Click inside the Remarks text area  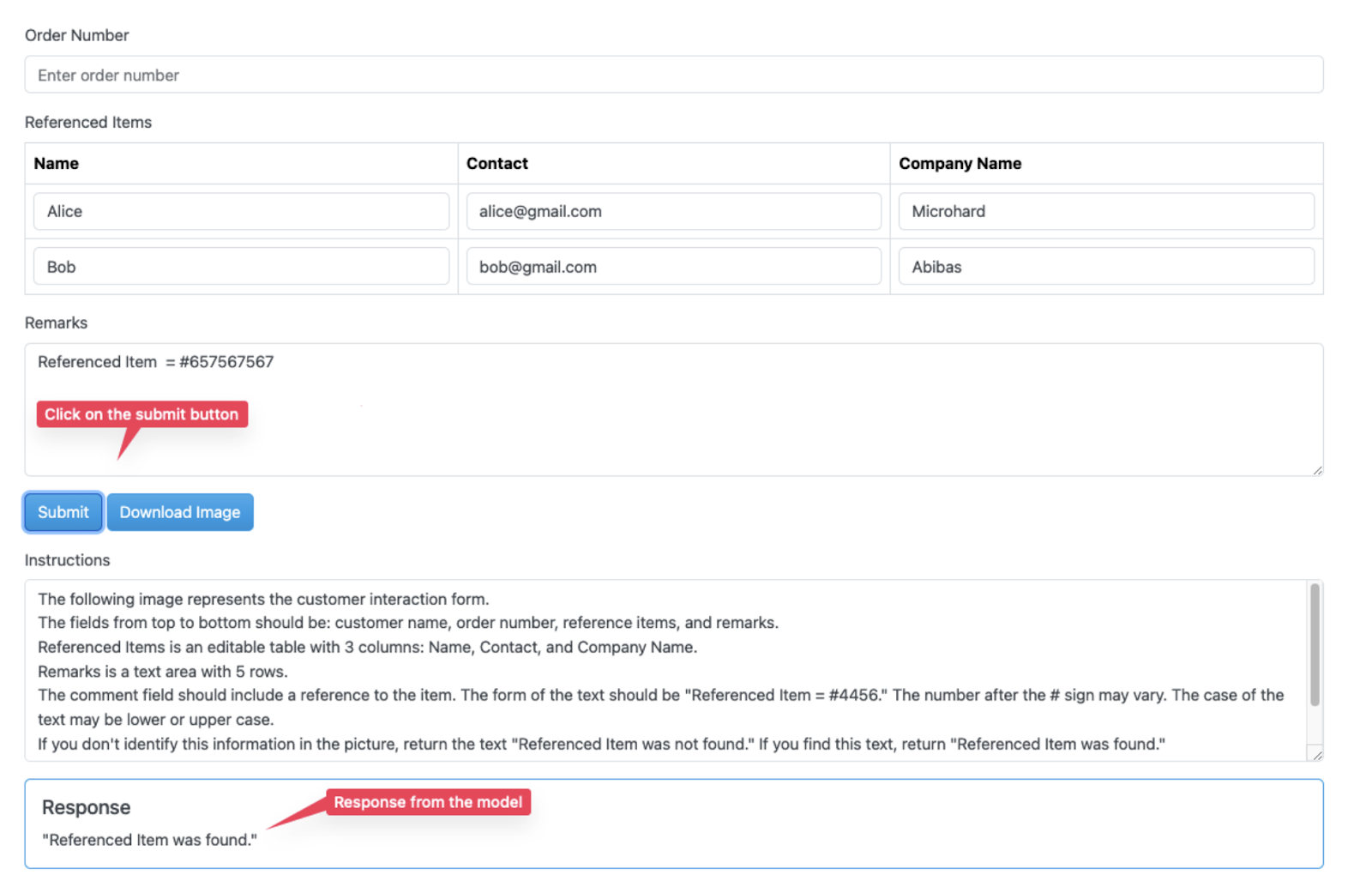674,410
